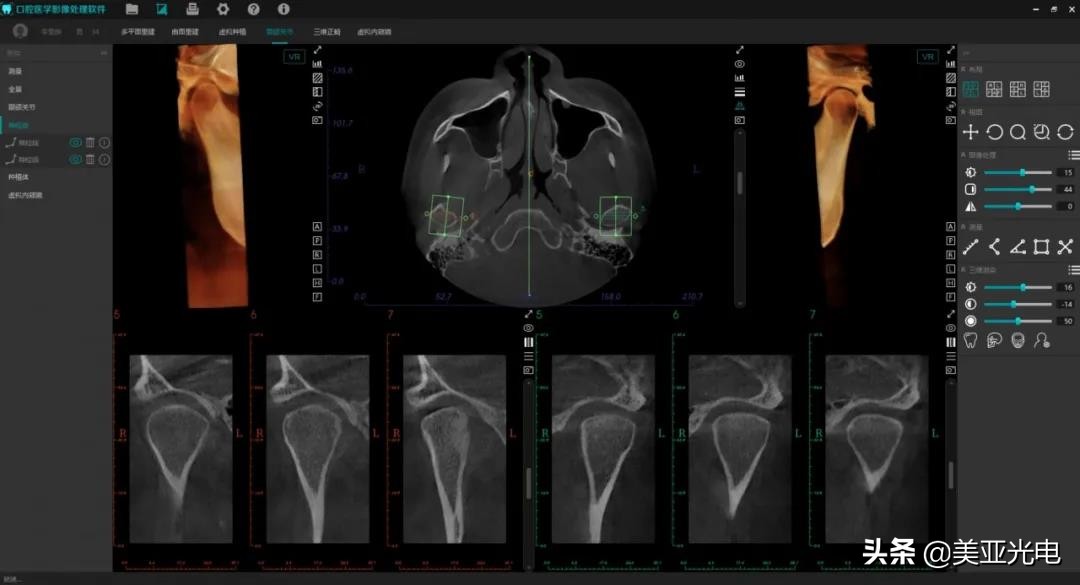Open the image processing list menu
The image size is (1080, 585).
[1073, 155]
